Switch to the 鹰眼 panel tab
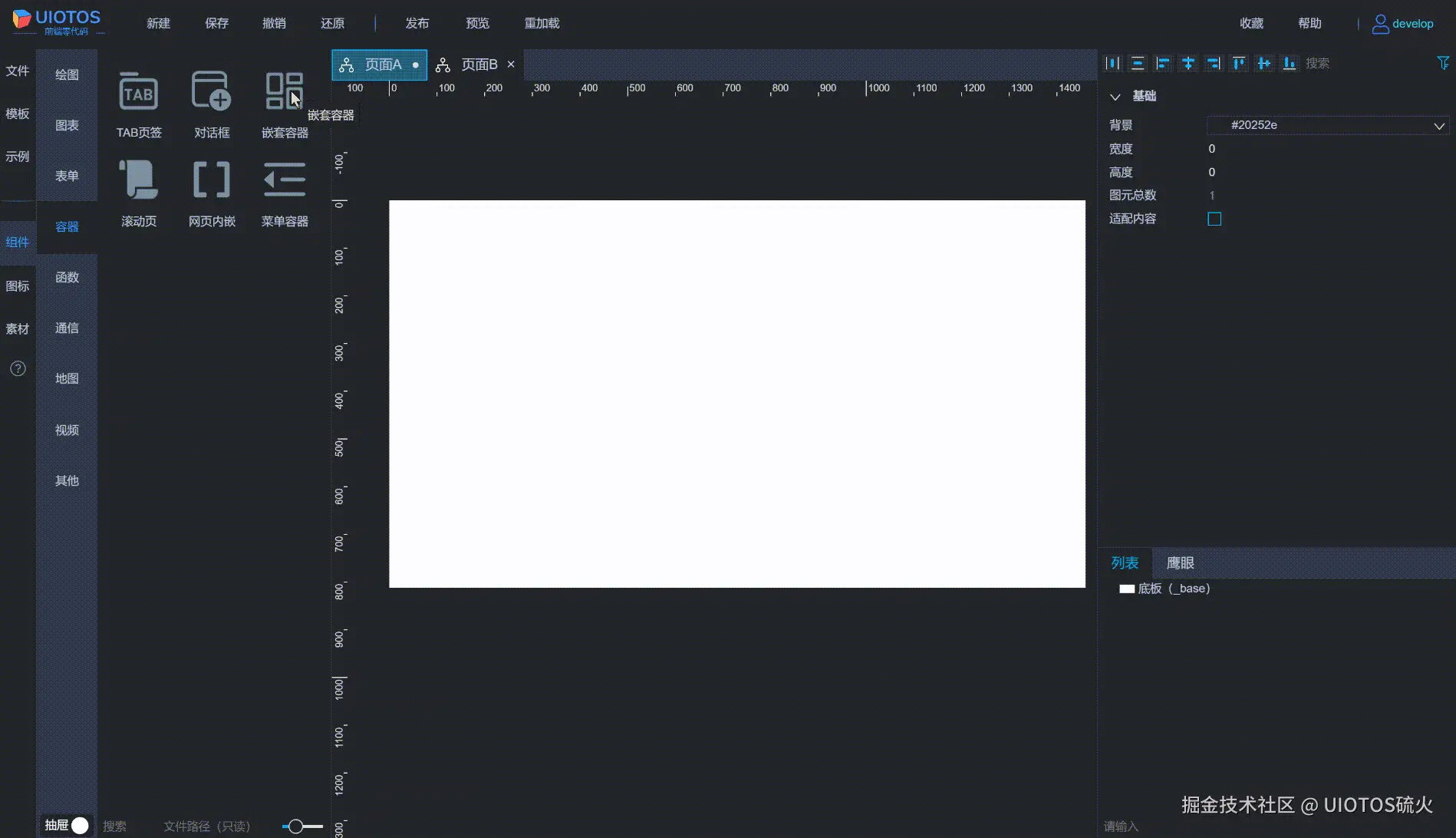This screenshot has width=1456, height=838. pos(1180,563)
